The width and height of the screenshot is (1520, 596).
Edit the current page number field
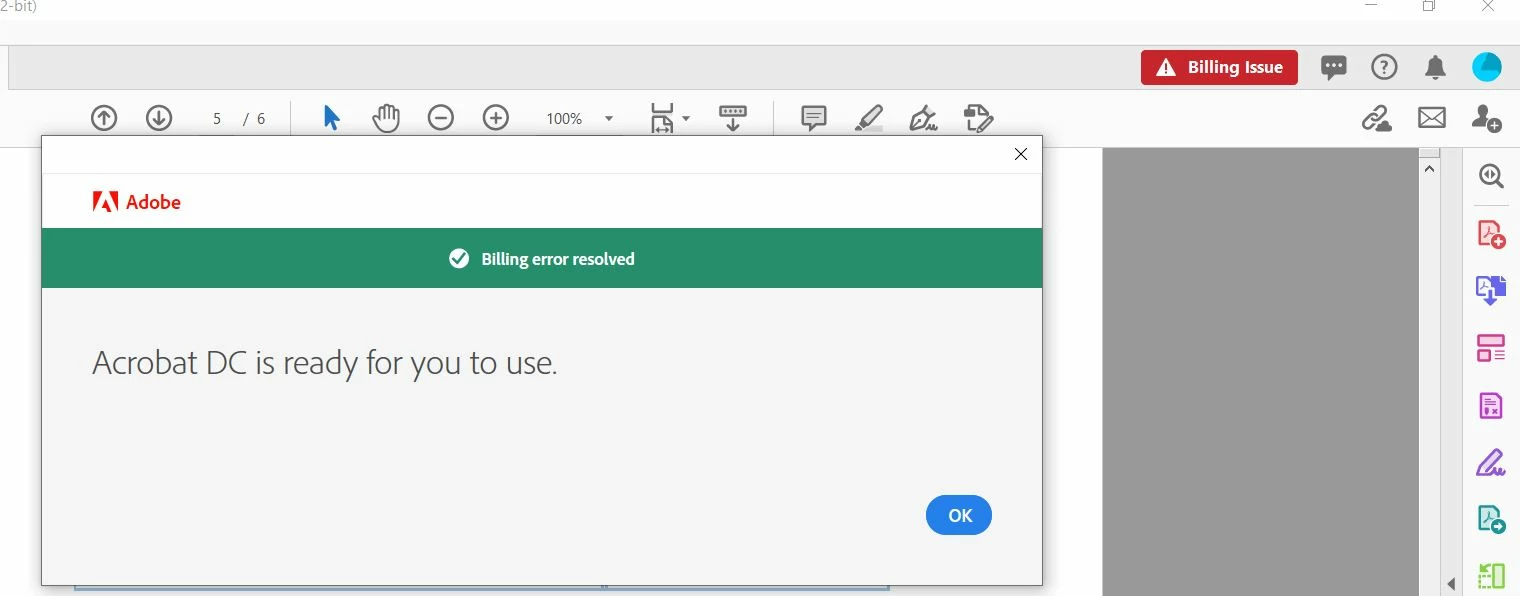pos(217,119)
